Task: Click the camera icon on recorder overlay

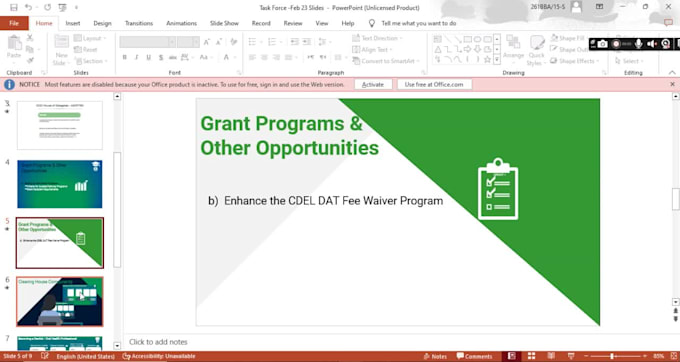Action: coord(602,44)
